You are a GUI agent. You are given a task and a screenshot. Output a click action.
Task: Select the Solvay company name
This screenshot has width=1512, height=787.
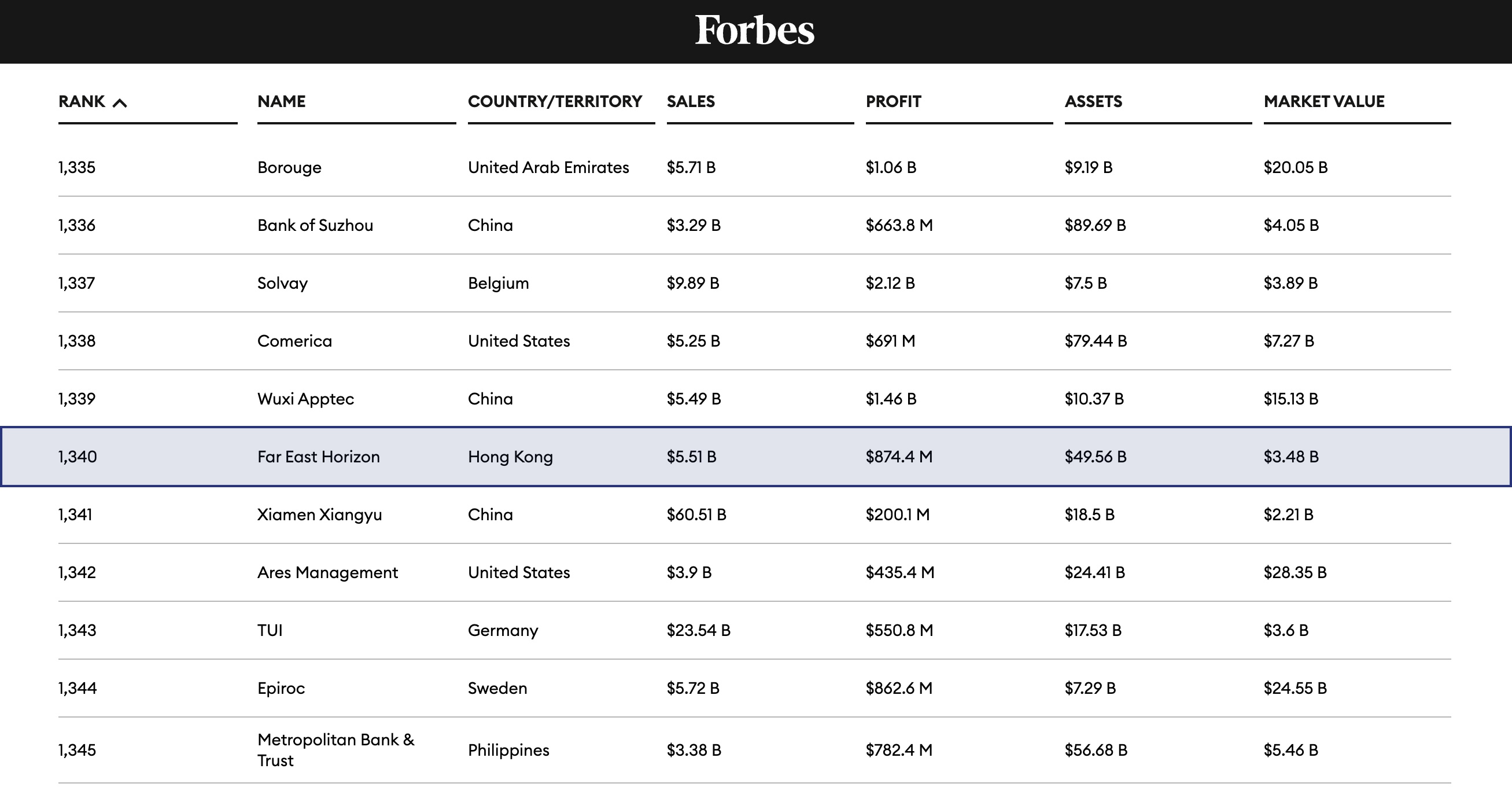pos(282,283)
